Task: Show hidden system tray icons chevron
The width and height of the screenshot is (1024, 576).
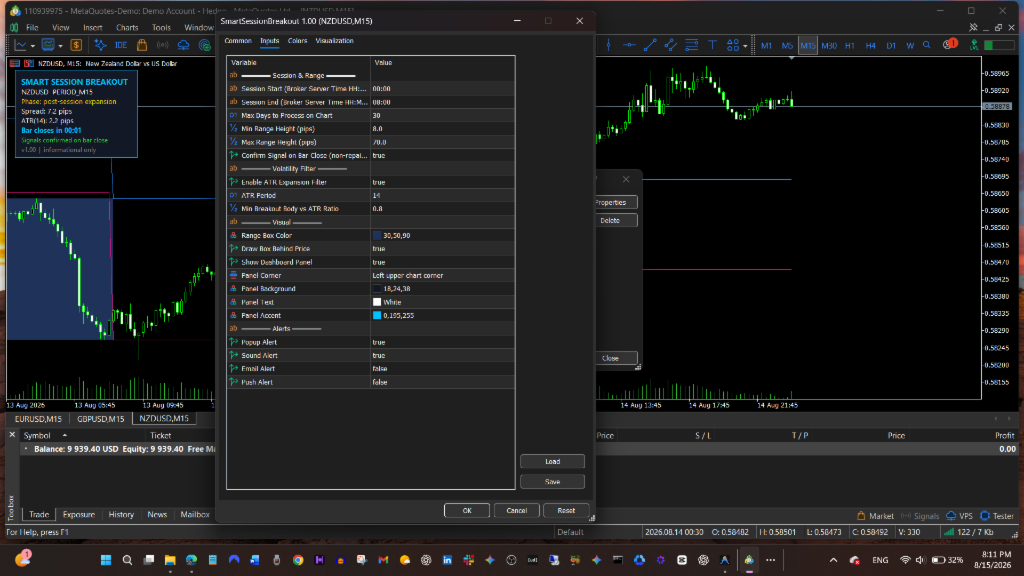Action: [x=833, y=560]
